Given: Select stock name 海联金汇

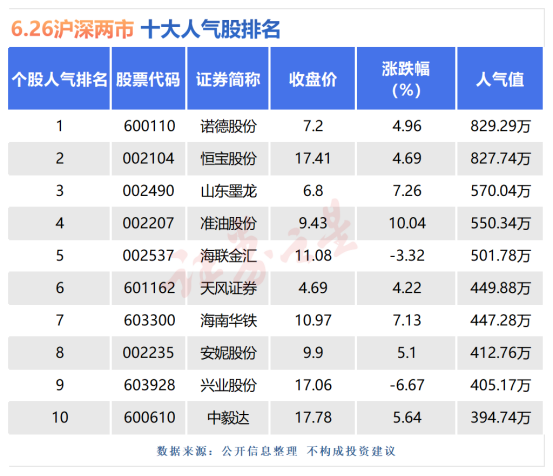Looking at the screenshot, I should (x=228, y=256).
